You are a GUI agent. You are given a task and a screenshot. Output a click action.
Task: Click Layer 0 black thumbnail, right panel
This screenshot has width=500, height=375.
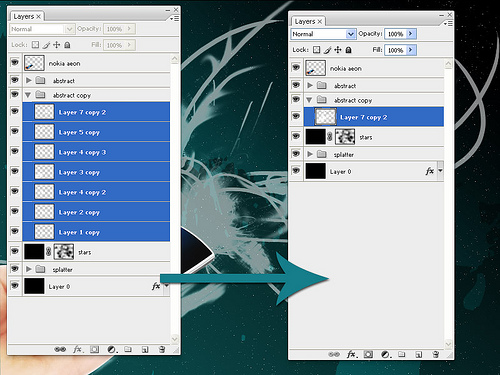tap(315, 171)
